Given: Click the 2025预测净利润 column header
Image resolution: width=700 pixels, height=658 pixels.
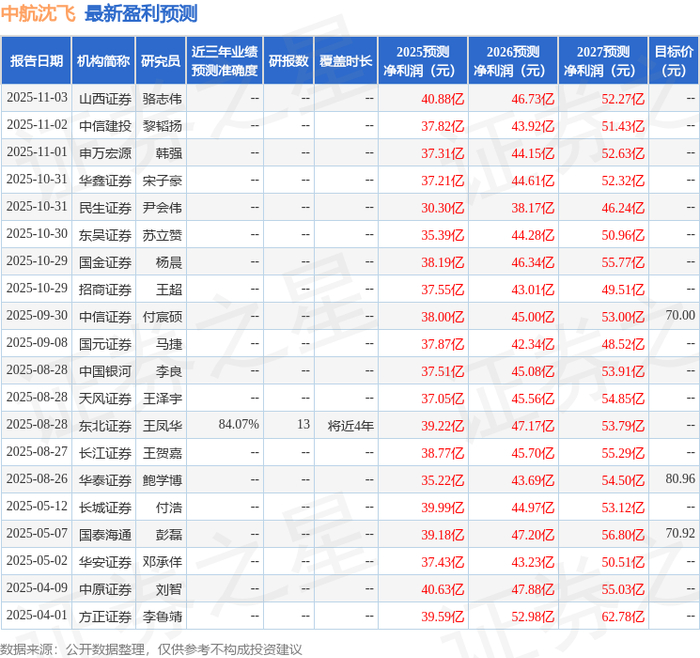Looking at the screenshot, I should [x=423, y=61].
